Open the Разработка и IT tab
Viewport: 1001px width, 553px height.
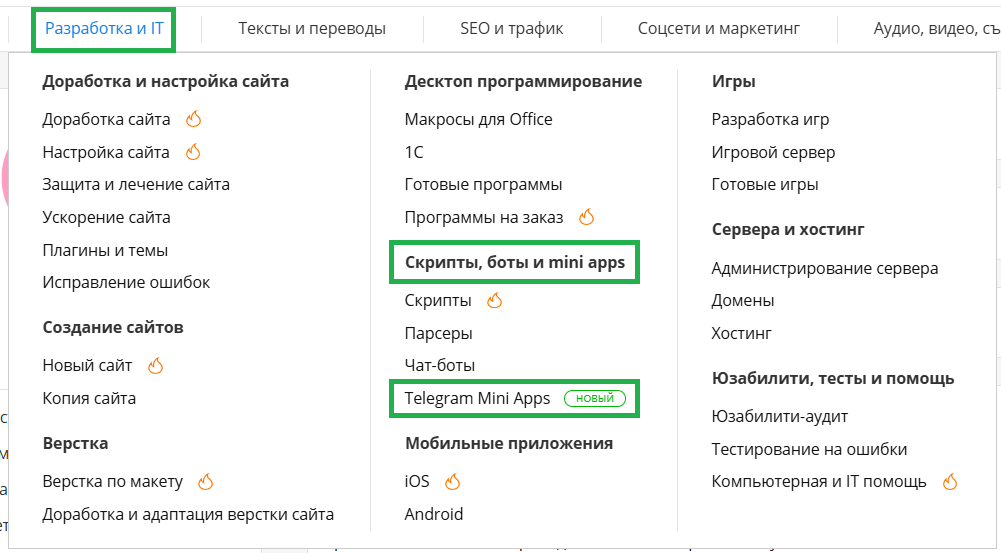(x=104, y=28)
